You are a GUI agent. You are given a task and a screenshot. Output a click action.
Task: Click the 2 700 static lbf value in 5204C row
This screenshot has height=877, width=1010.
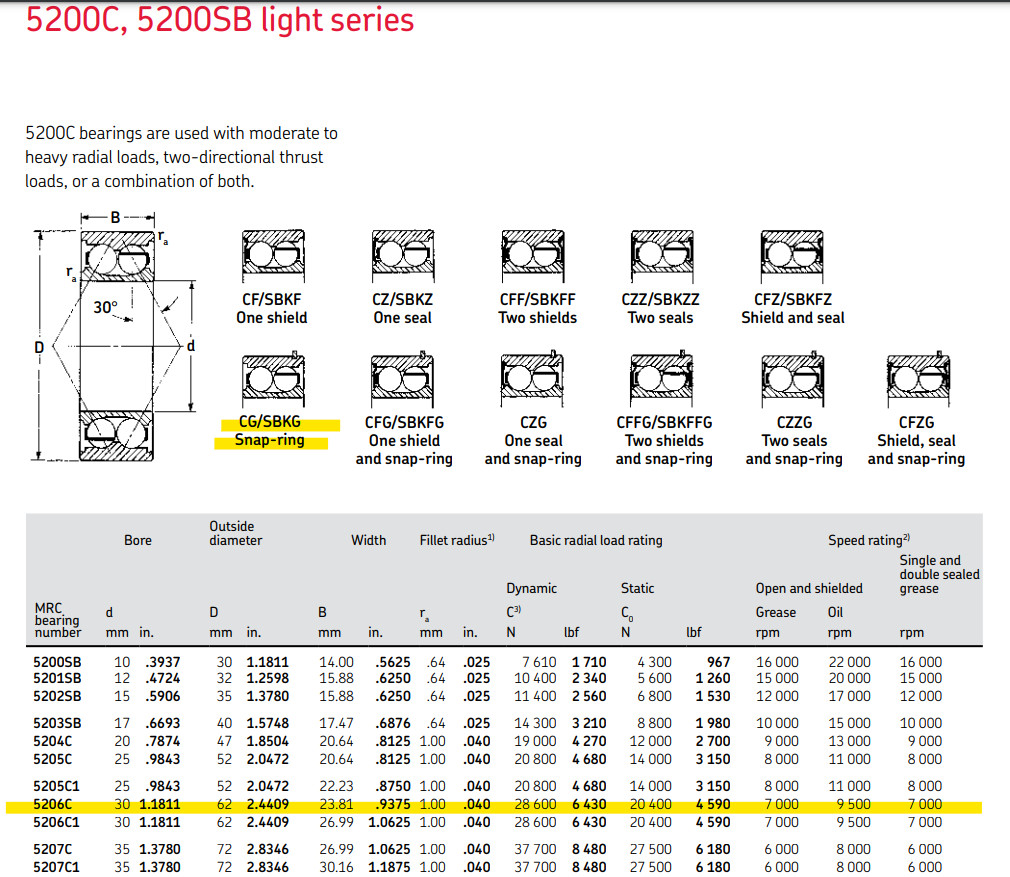(x=713, y=741)
